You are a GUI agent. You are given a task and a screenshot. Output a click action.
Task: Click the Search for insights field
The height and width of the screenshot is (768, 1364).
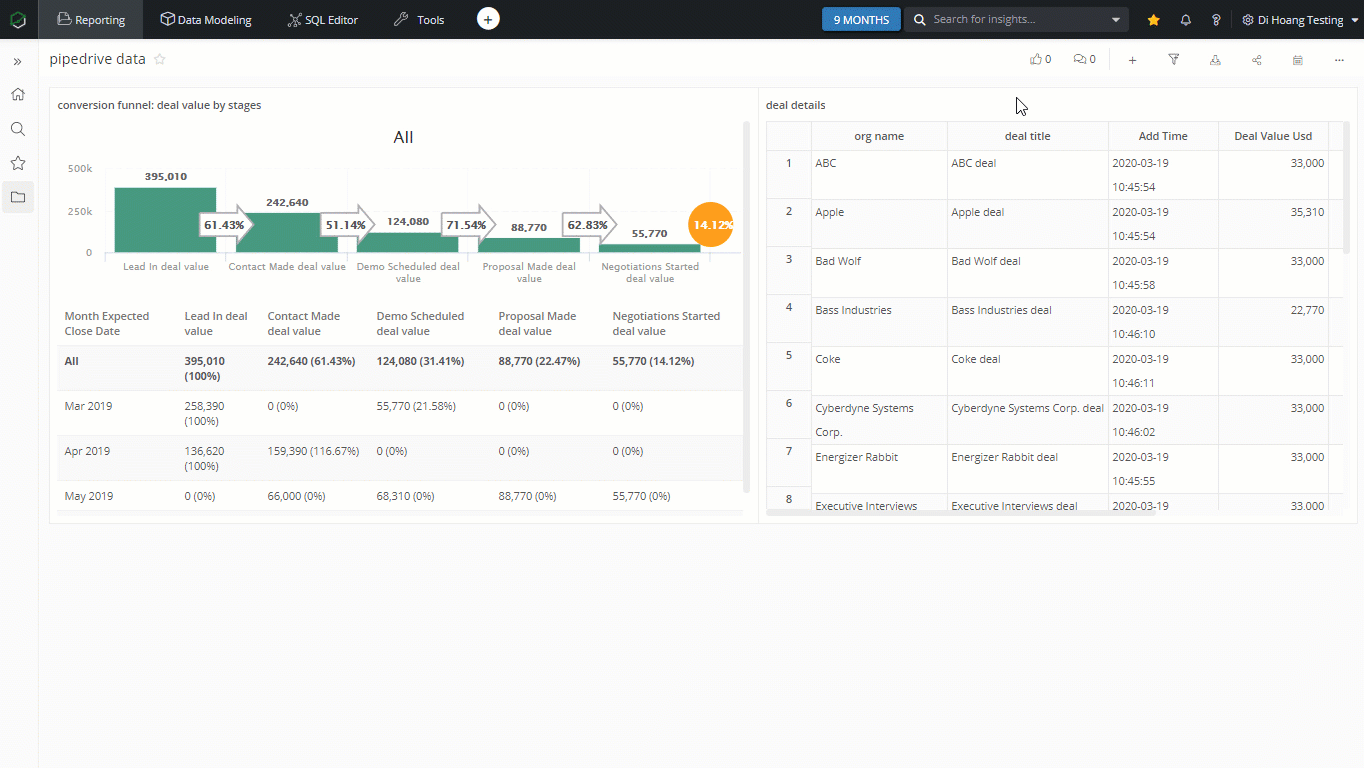[x=1010, y=20]
